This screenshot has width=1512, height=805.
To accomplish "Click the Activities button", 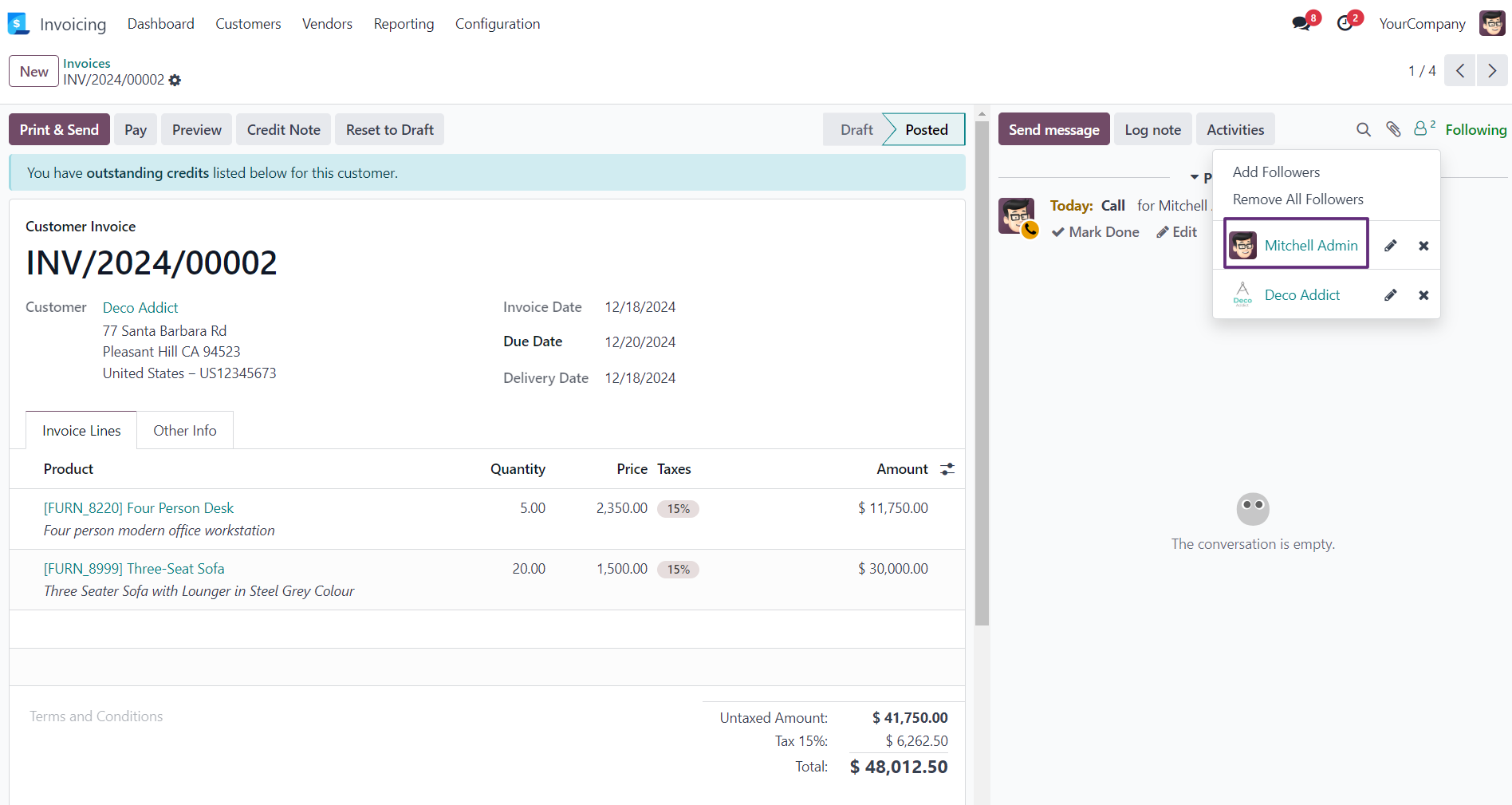I will [1235, 129].
